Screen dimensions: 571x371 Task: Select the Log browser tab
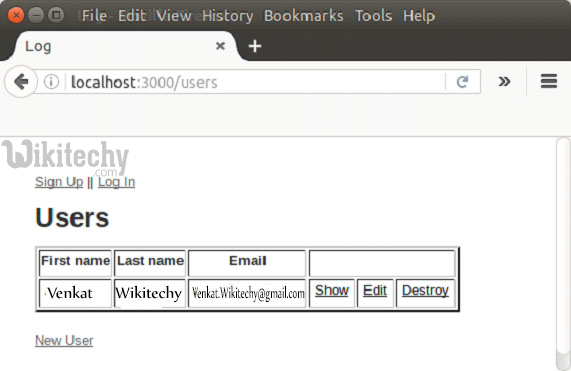[x=126, y=46]
